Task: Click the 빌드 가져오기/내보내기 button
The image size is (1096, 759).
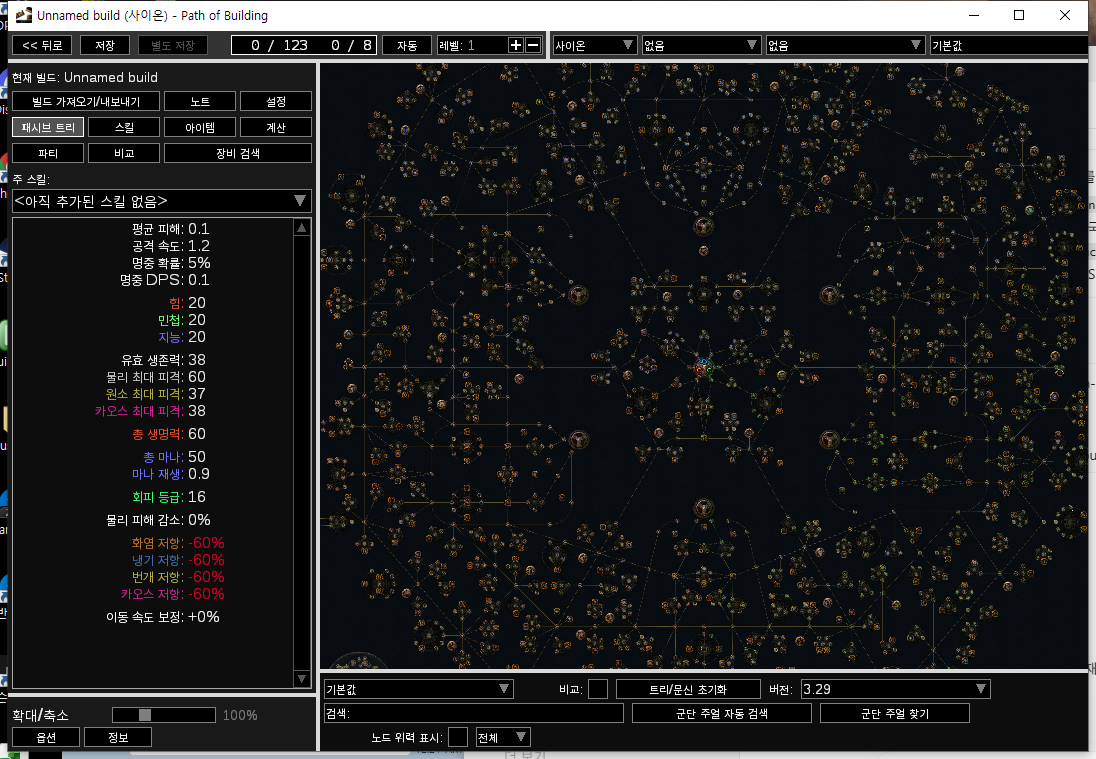Action: 86,101
